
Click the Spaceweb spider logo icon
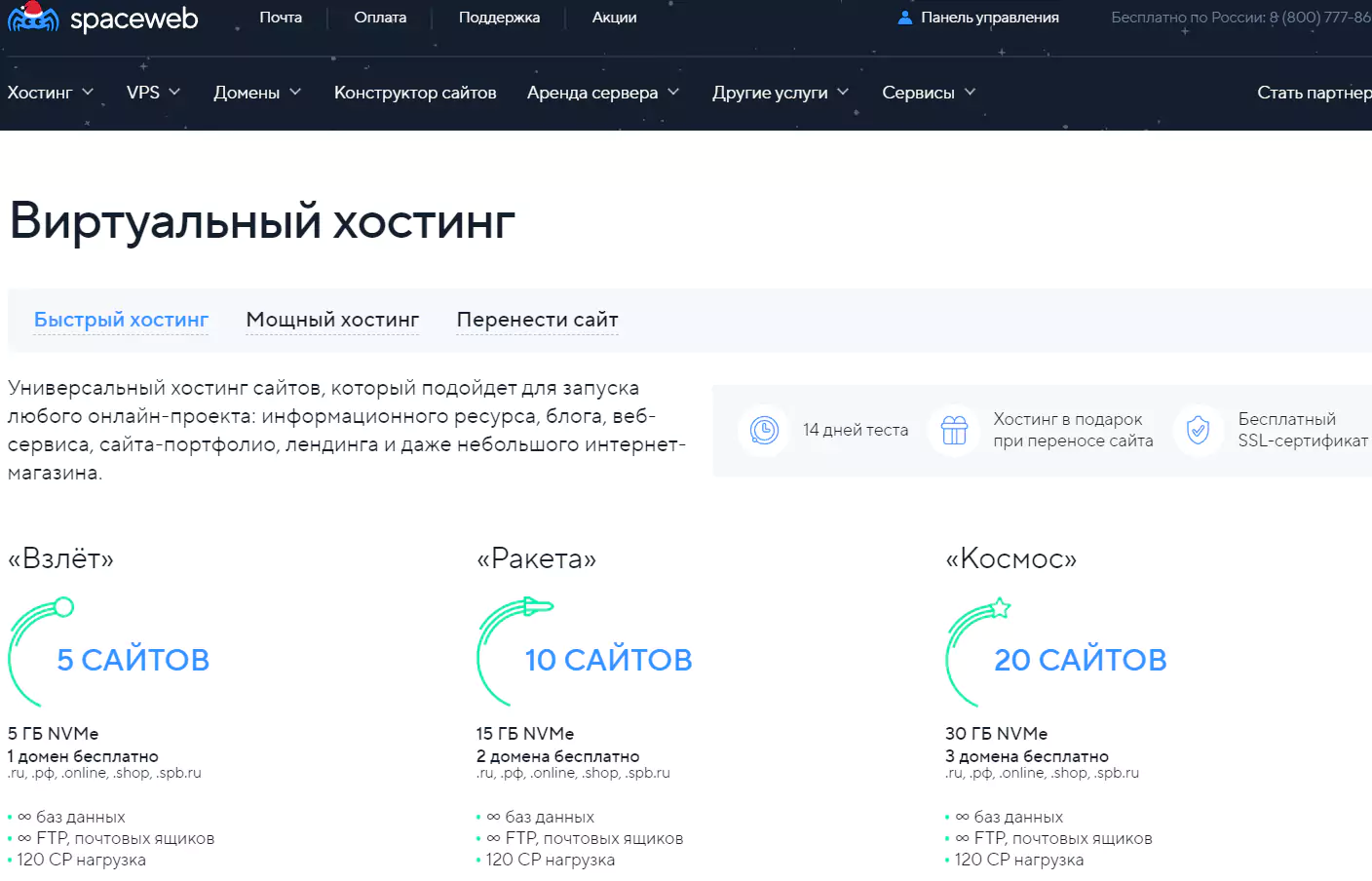(x=33, y=18)
